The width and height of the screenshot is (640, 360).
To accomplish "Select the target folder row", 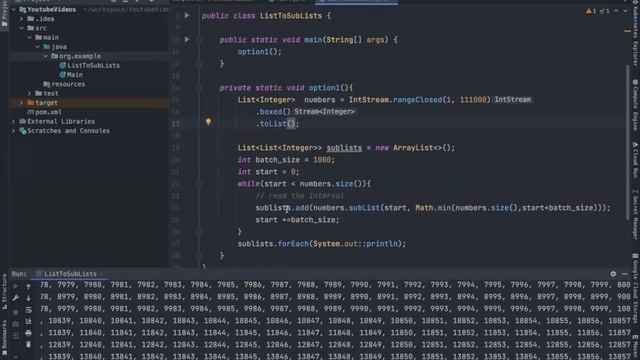I will pos(89,103).
